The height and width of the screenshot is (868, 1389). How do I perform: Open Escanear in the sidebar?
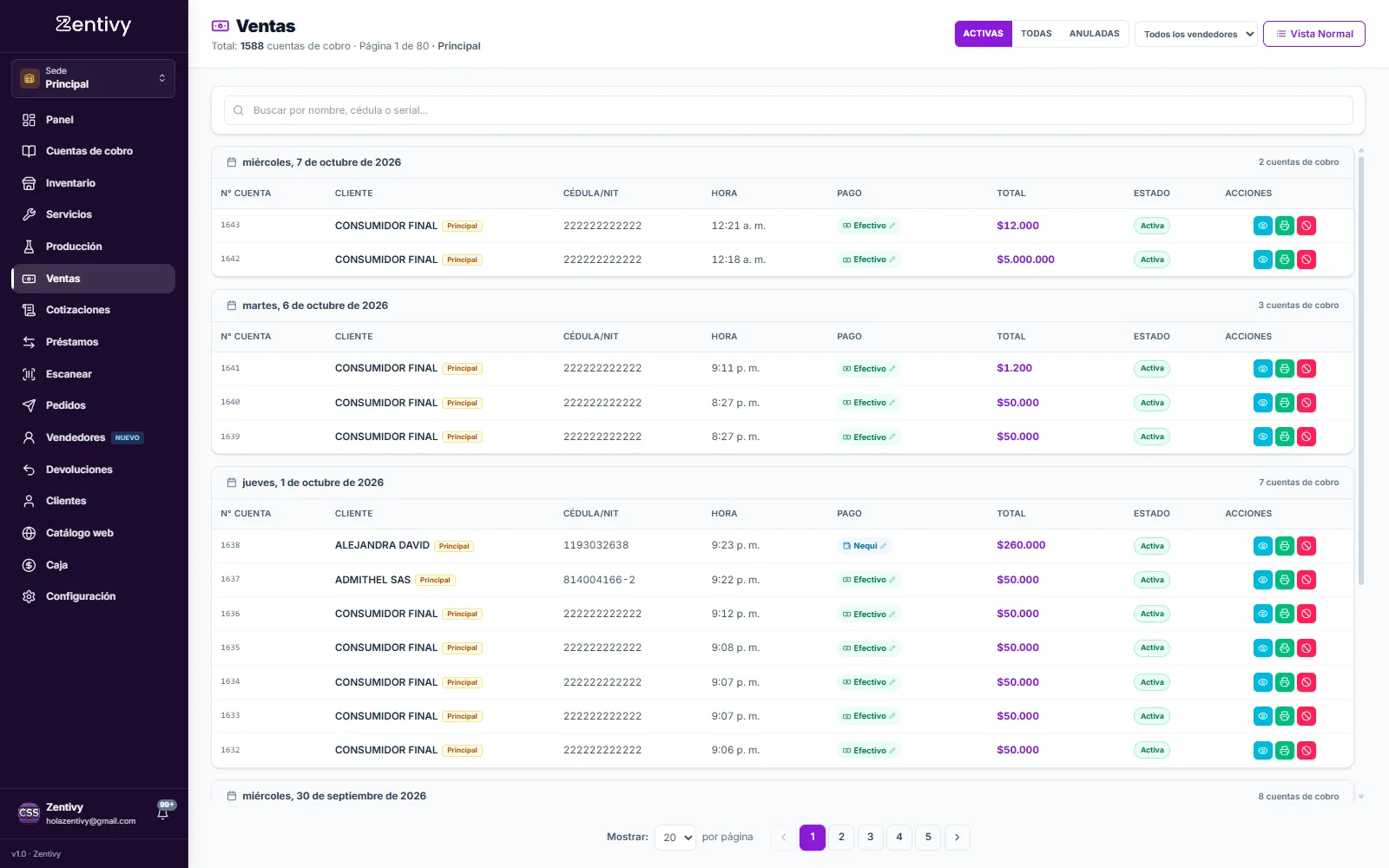93,374
